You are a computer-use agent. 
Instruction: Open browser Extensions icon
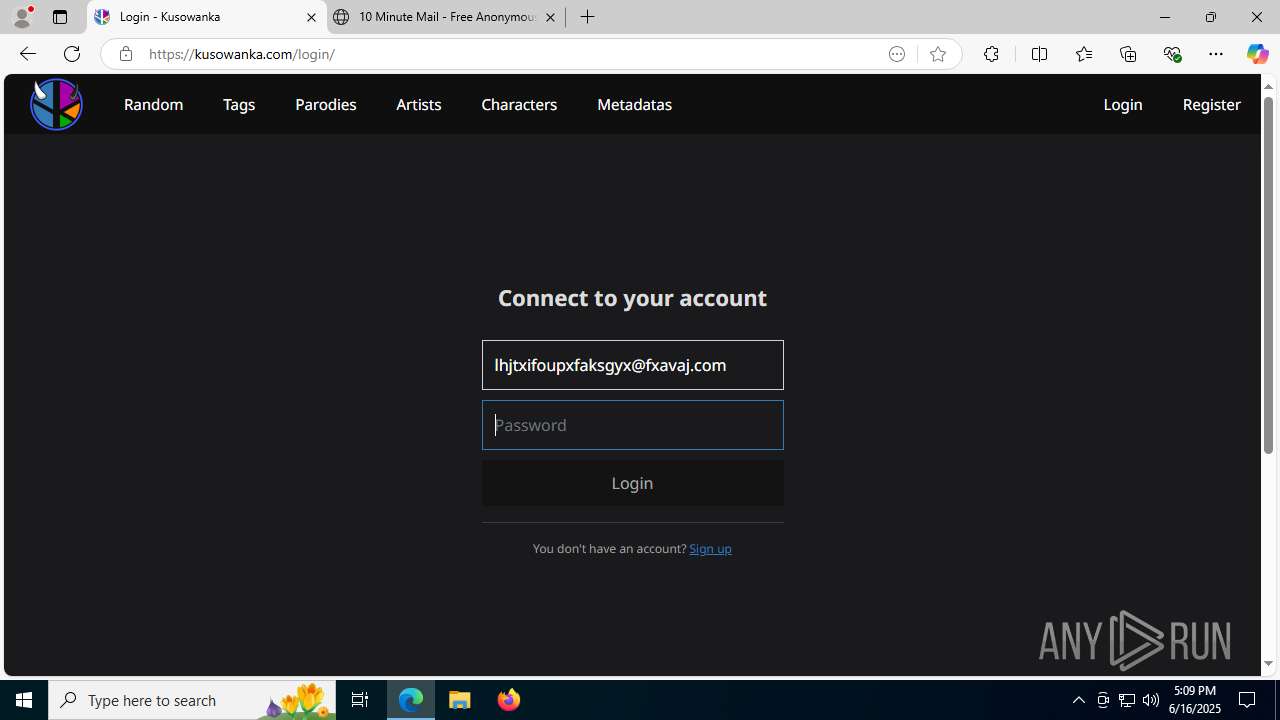coord(991,54)
